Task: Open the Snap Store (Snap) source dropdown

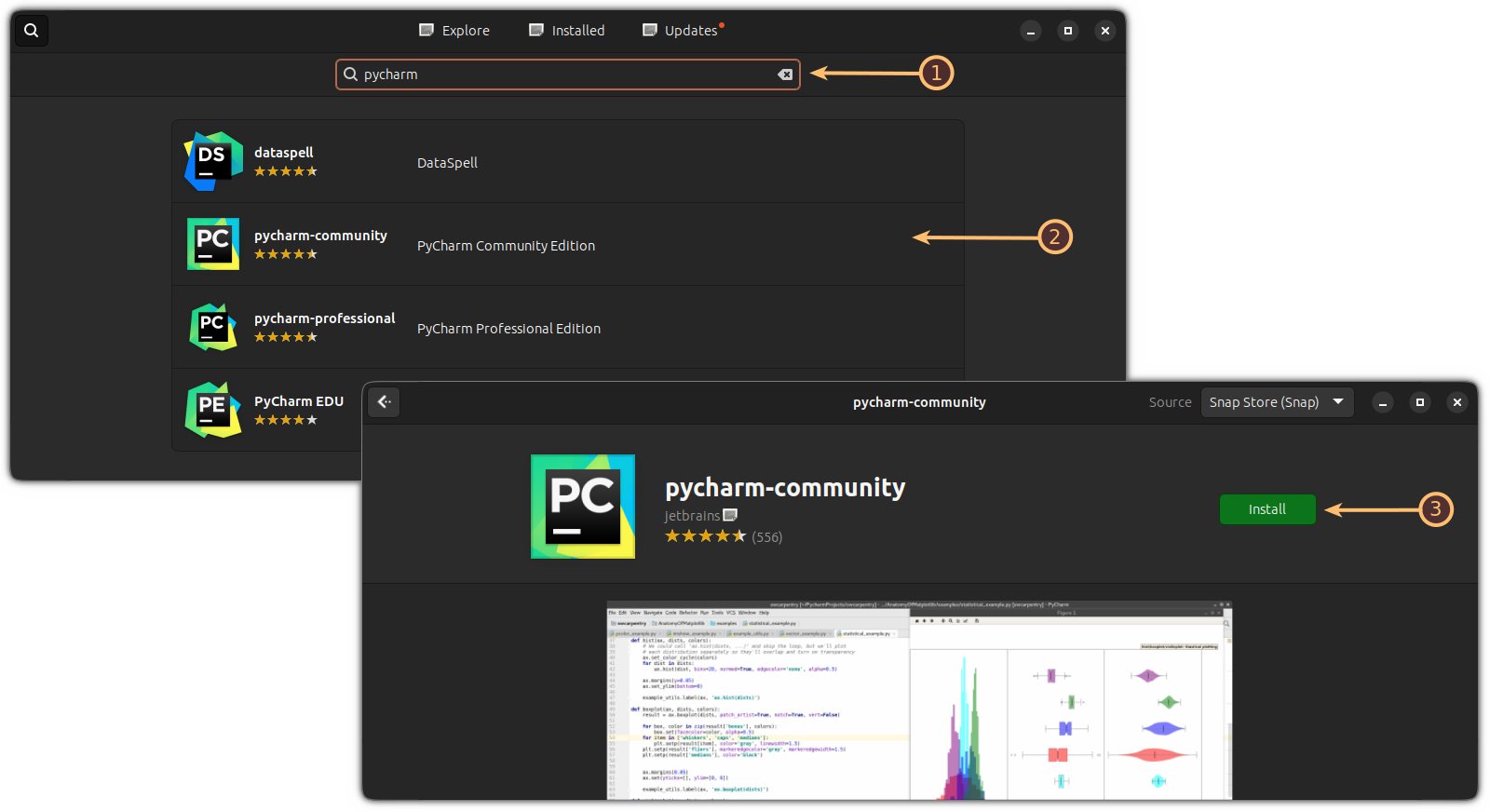Action: 1277,402
